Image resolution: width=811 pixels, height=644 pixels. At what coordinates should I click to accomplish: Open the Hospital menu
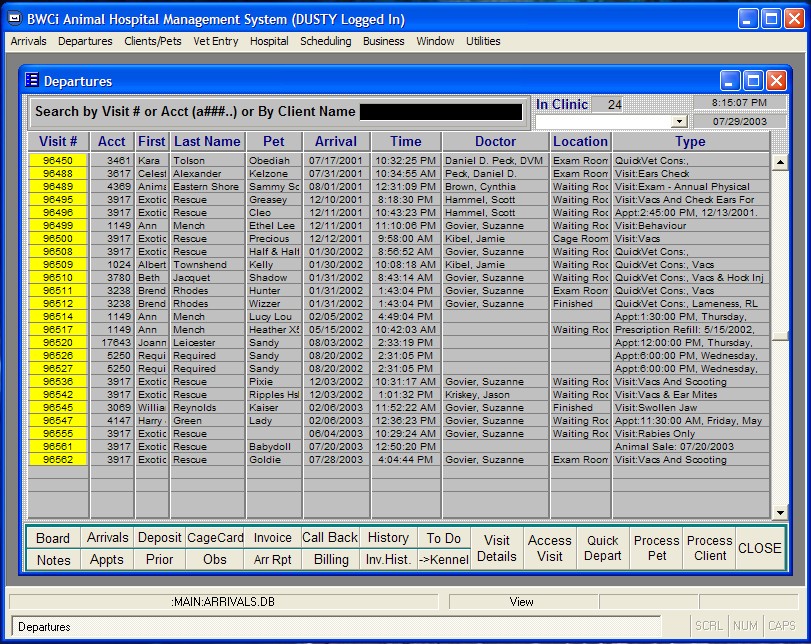tap(269, 41)
